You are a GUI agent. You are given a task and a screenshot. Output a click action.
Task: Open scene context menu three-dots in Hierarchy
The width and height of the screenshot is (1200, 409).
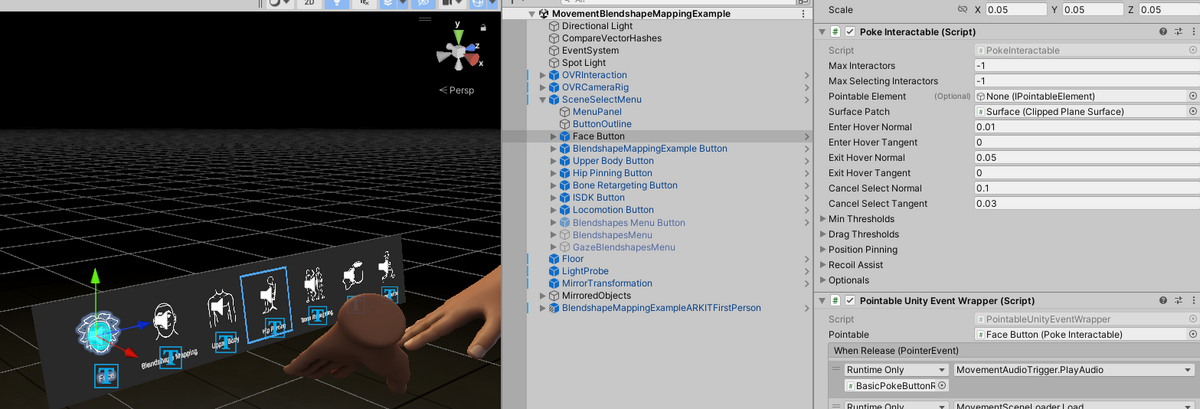pos(804,14)
